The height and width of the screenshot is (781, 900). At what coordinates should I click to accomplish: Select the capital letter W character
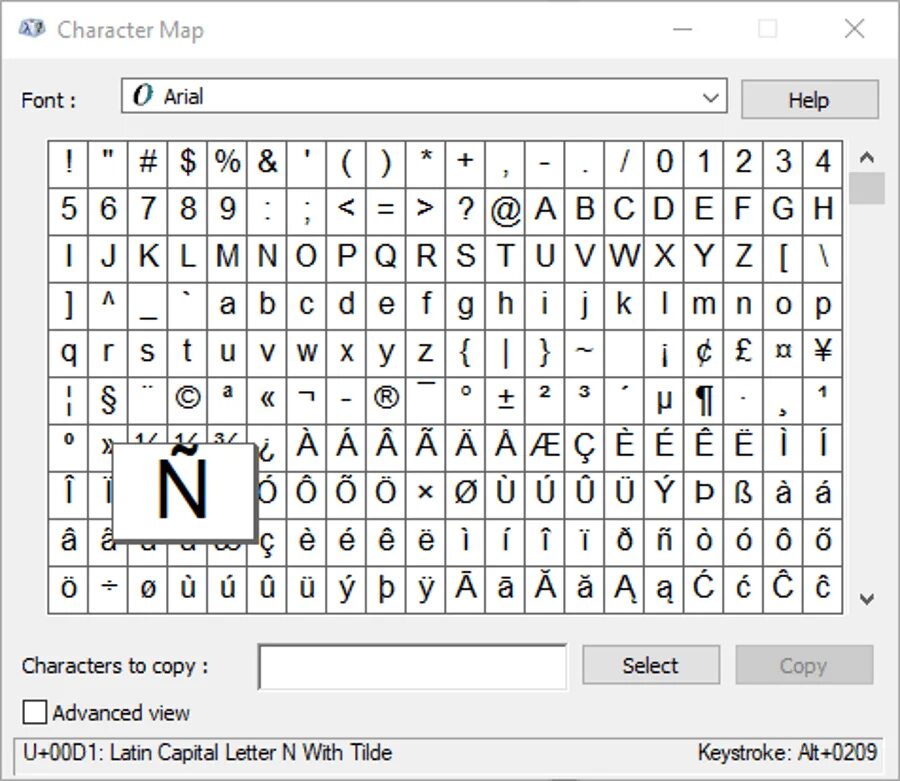[x=624, y=257]
